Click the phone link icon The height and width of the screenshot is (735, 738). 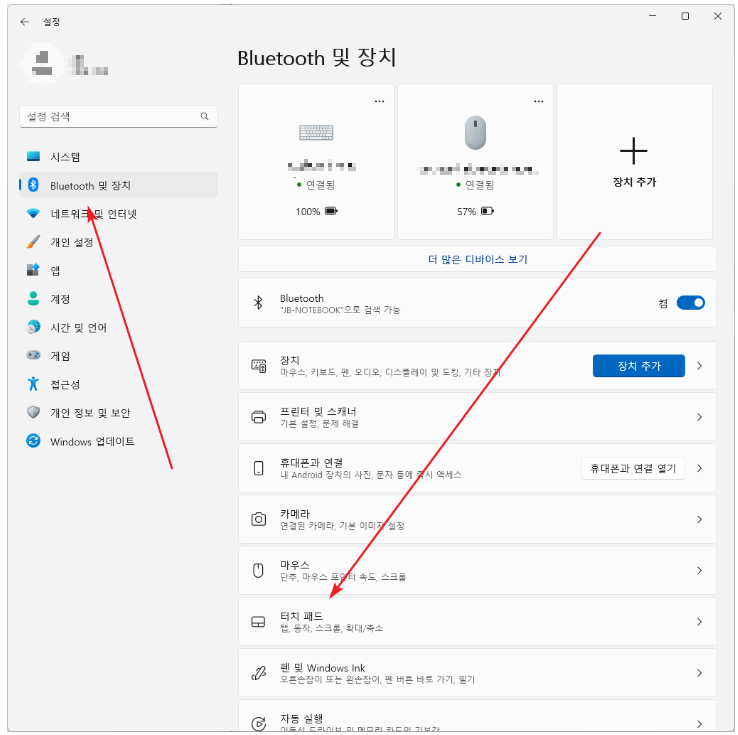(258, 468)
